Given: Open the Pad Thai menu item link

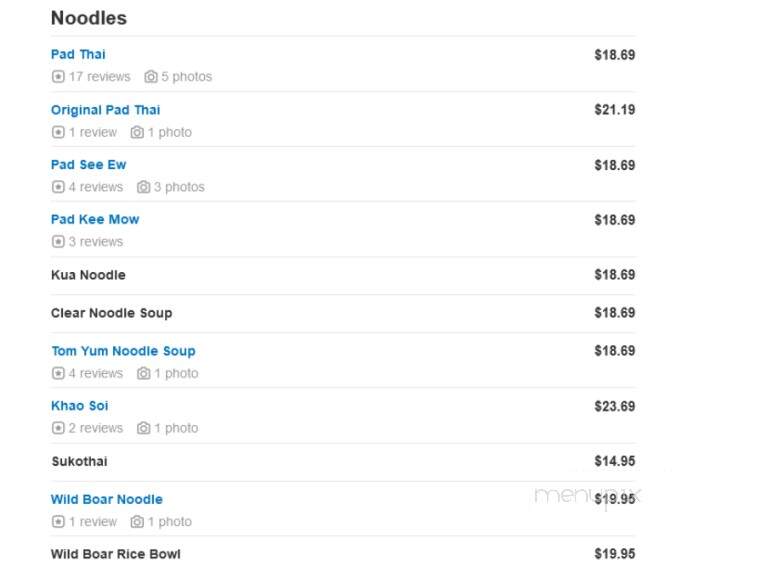Looking at the screenshot, I should click(x=78, y=54).
